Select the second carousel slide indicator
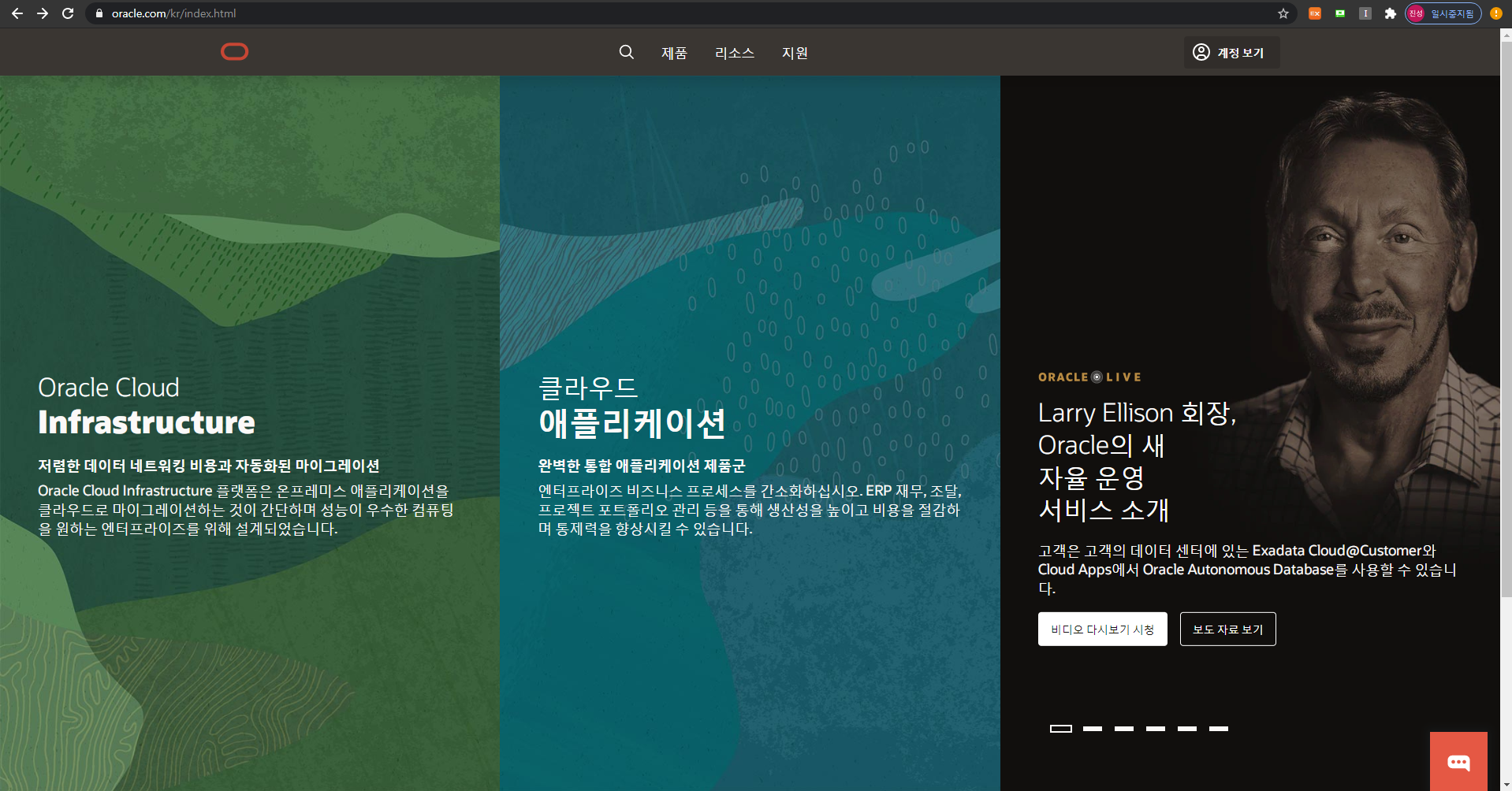This screenshot has width=1512, height=791. (1093, 729)
